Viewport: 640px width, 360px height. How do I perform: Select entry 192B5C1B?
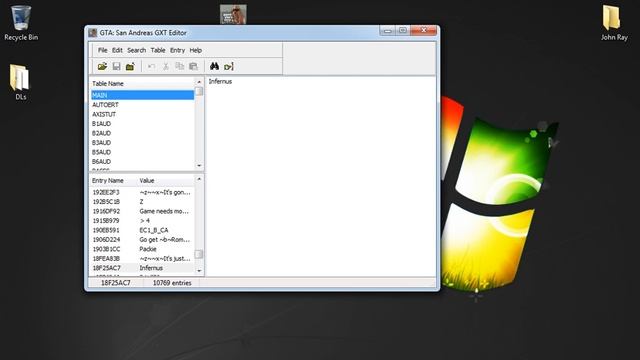tap(106, 202)
